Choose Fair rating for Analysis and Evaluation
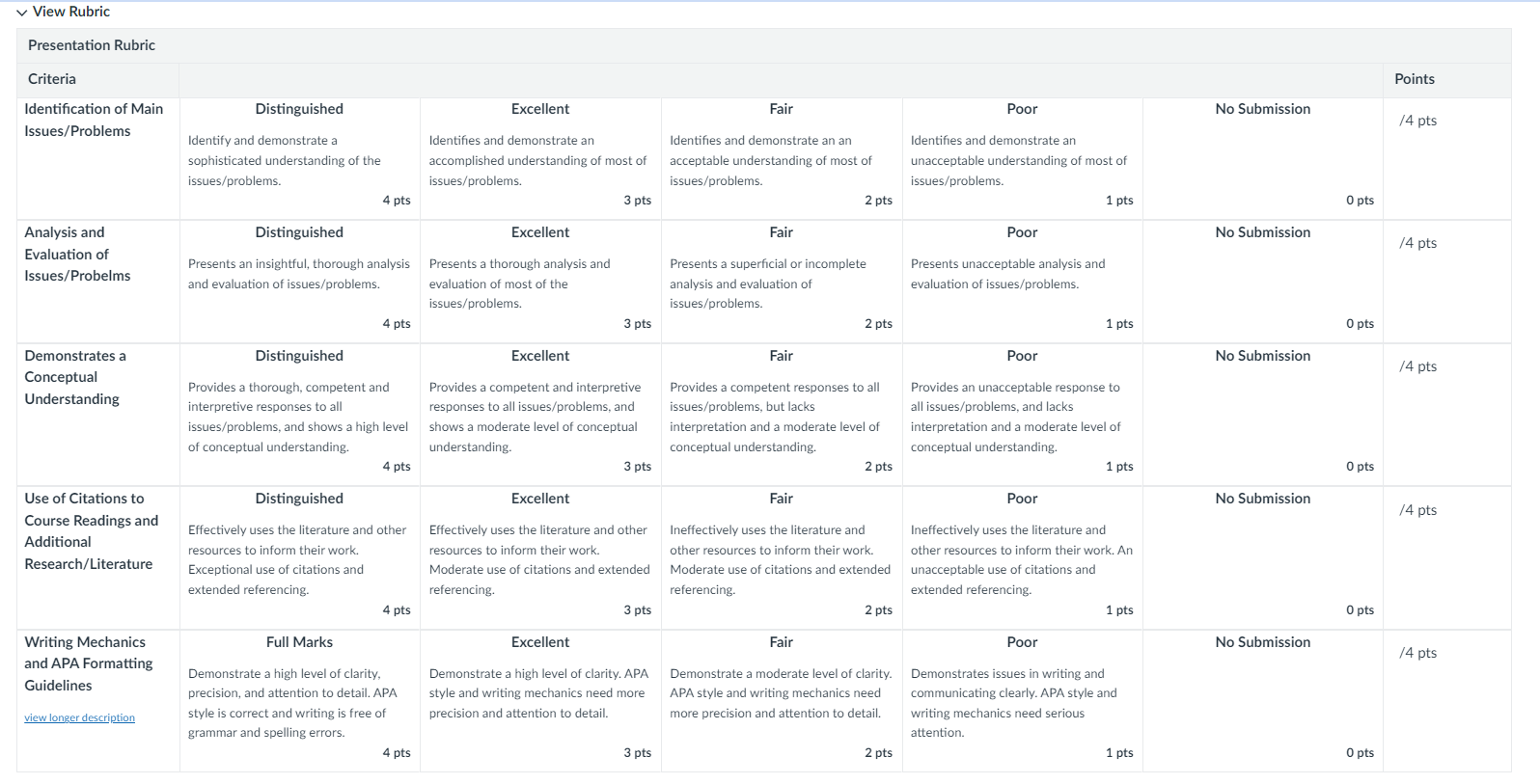Image resolution: width=1540 pixels, height=784 pixels. (782, 282)
